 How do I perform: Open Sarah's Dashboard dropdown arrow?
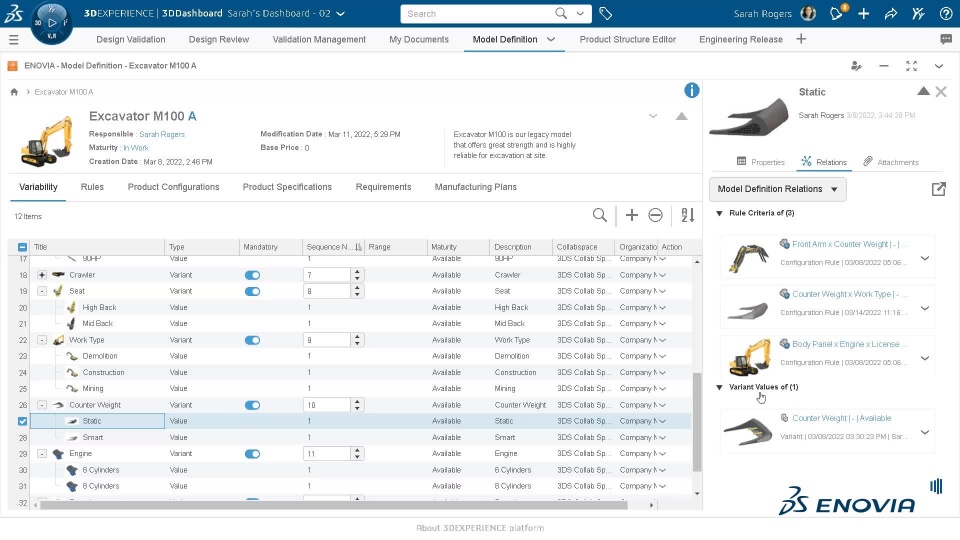coord(341,13)
